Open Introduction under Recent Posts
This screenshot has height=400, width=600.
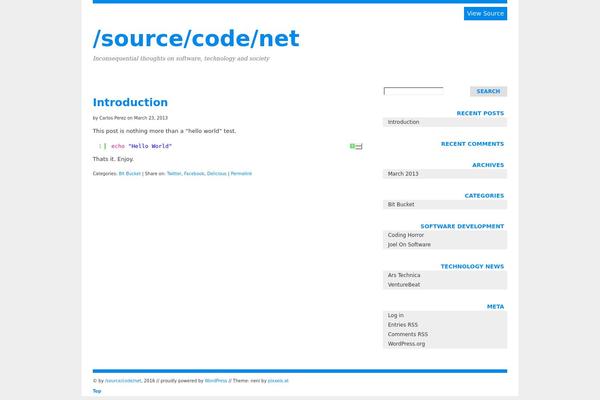(x=403, y=122)
